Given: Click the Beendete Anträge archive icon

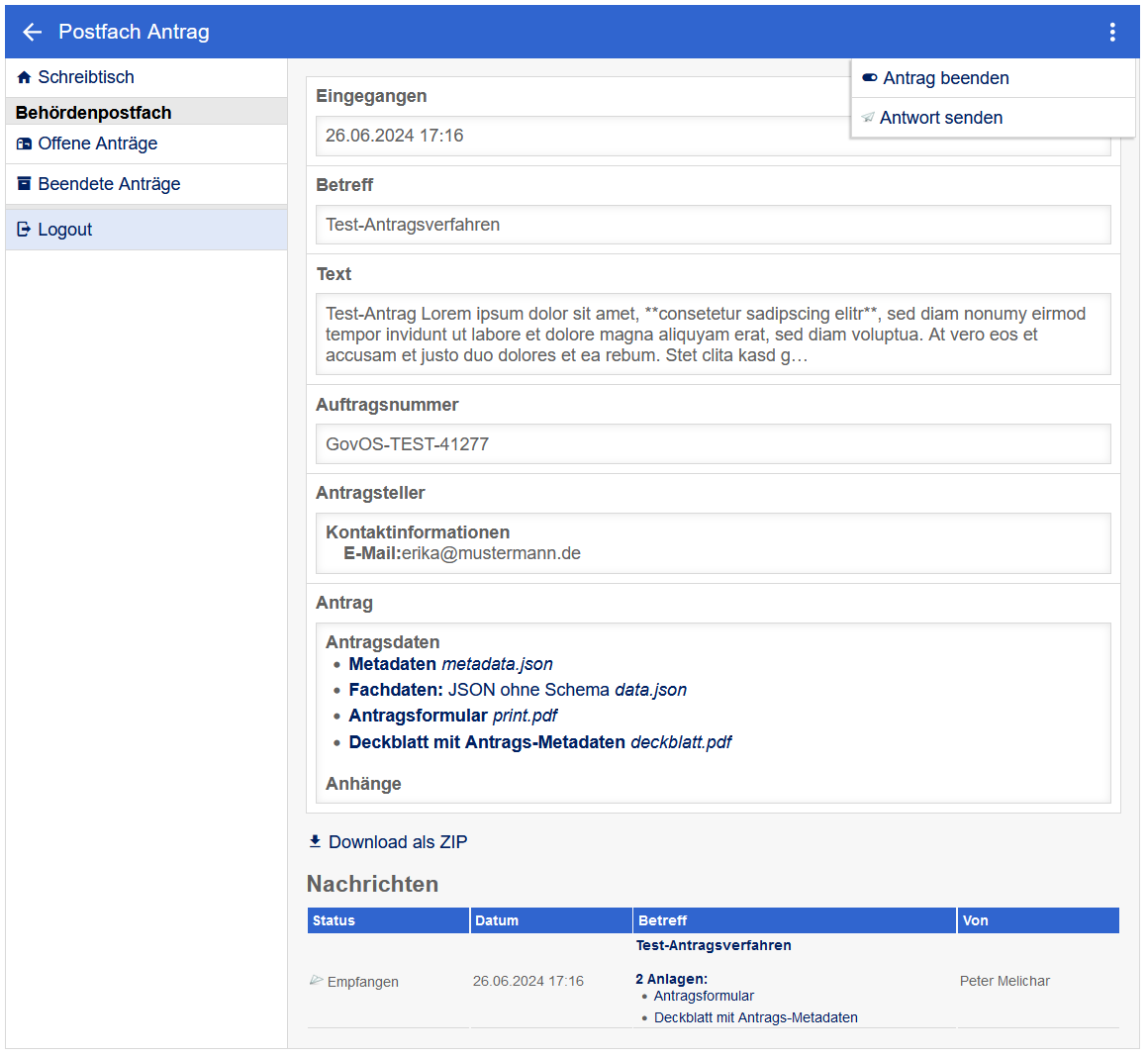Looking at the screenshot, I should [x=25, y=184].
